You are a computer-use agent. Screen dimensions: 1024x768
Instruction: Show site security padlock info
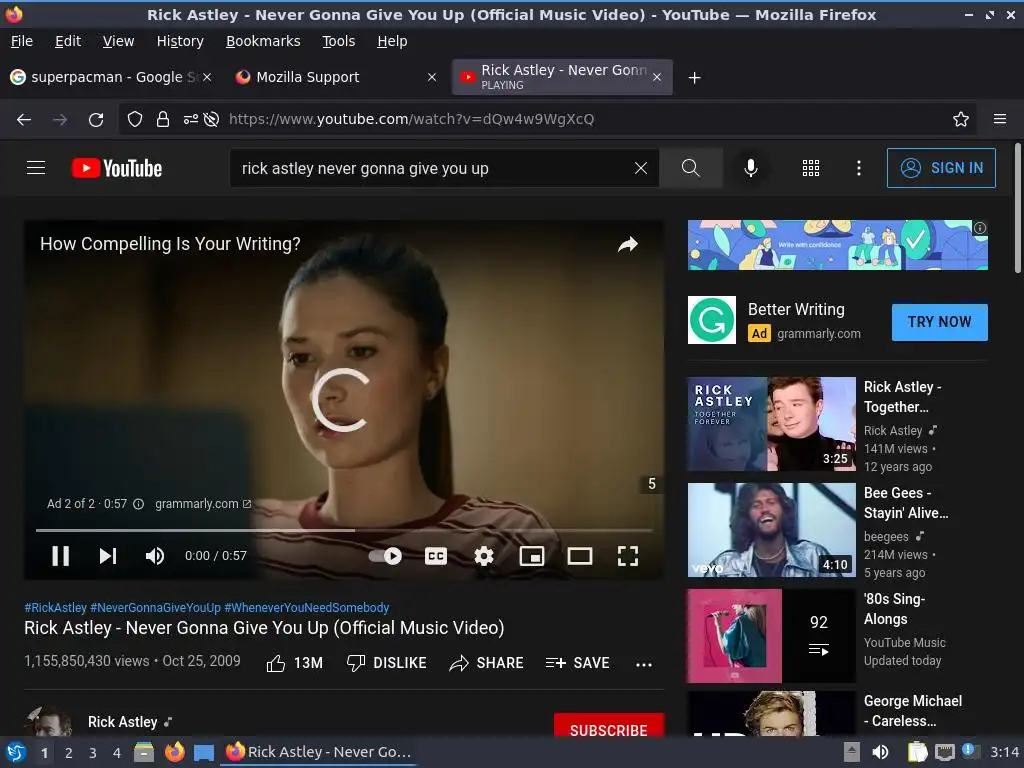tap(163, 119)
